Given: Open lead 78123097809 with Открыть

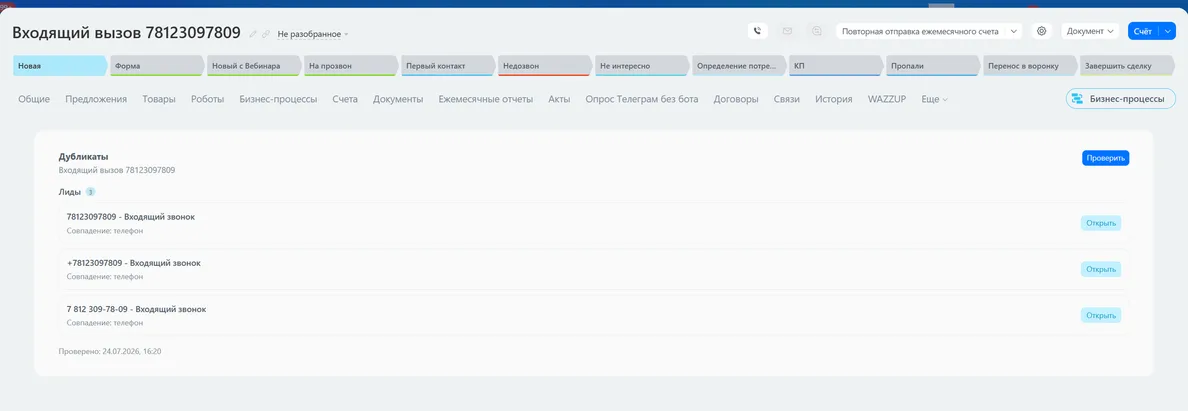Looking at the screenshot, I should [x=1100, y=223].
